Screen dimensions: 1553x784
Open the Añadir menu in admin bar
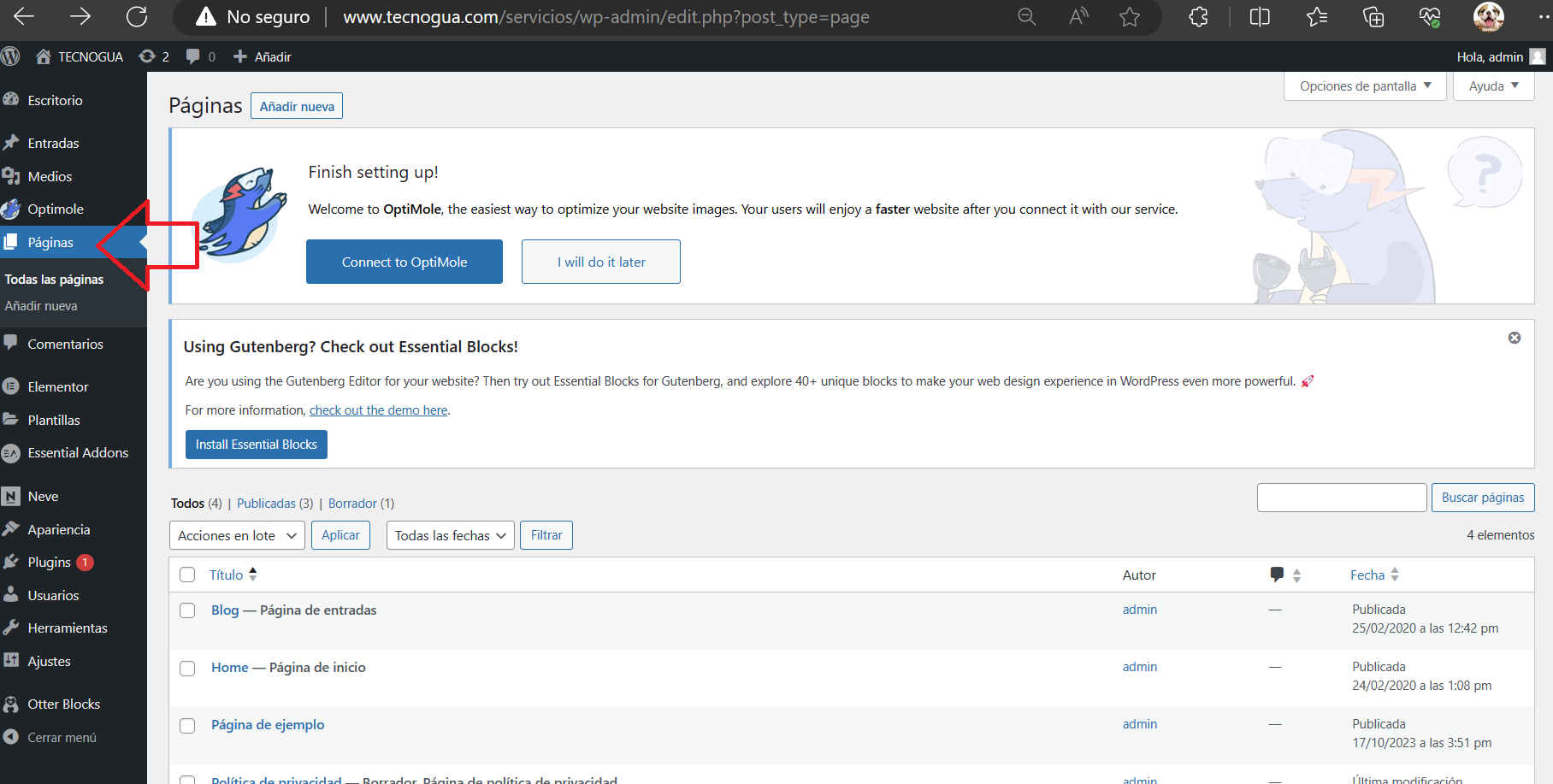coord(263,56)
